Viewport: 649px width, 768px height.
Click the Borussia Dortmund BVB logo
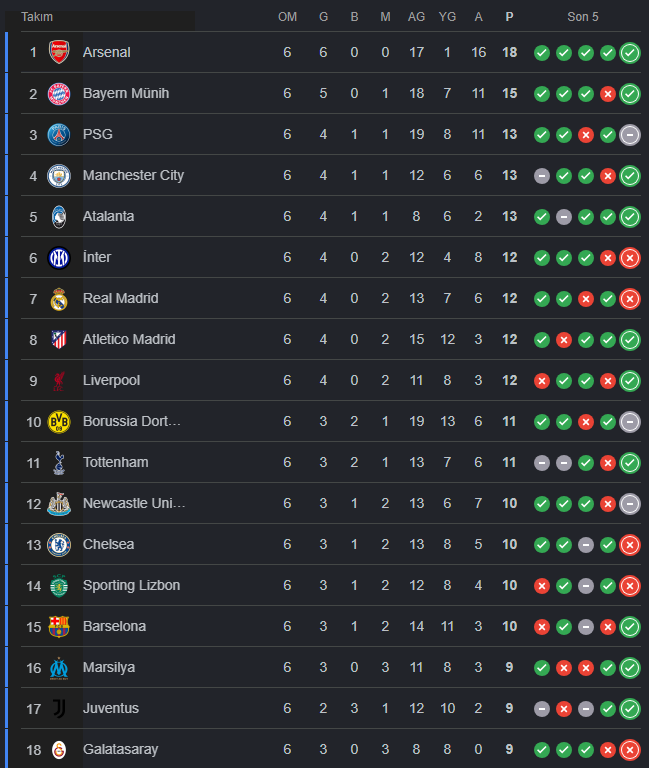coord(59,421)
